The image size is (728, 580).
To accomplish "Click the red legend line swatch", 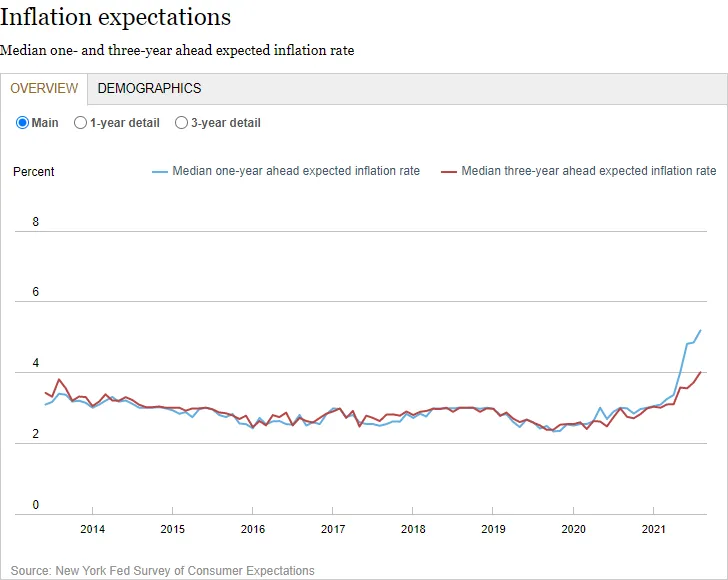I will 448,172.
